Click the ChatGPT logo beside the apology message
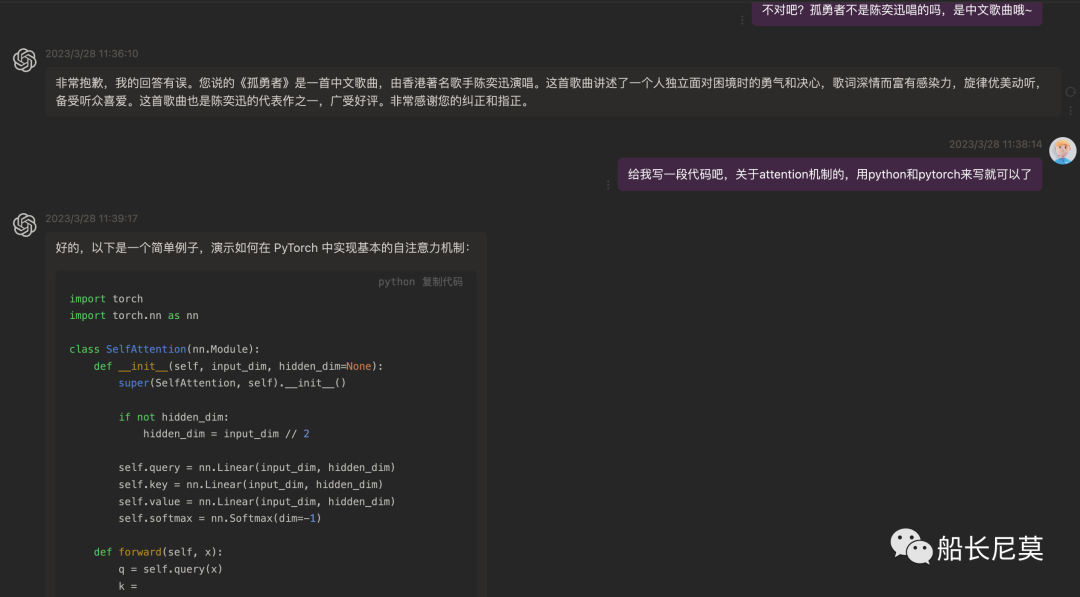The image size is (1080, 597). click(x=24, y=60)
